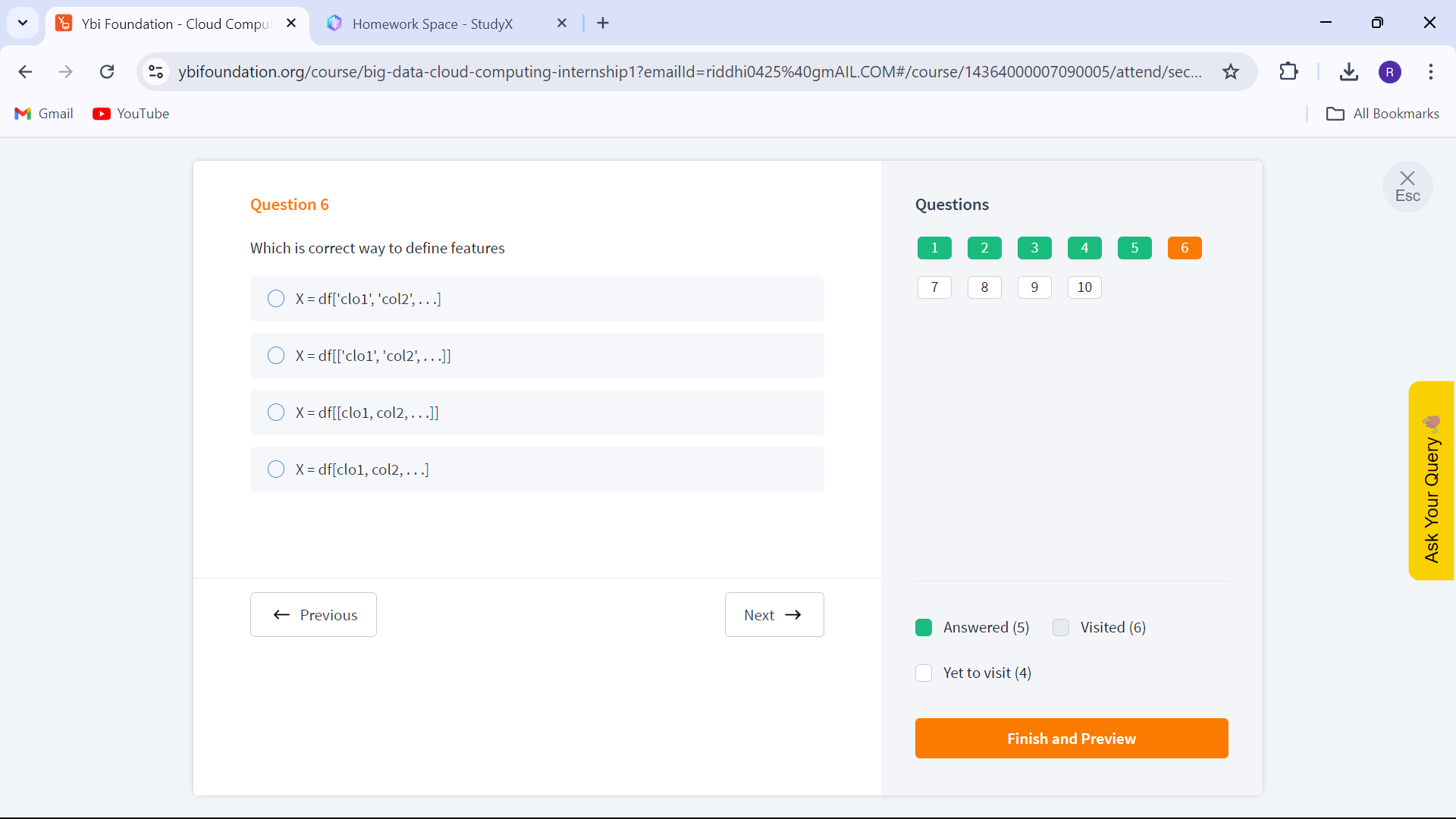
Task: Switch to the Ybi Foundation tab
Action: 176,24
